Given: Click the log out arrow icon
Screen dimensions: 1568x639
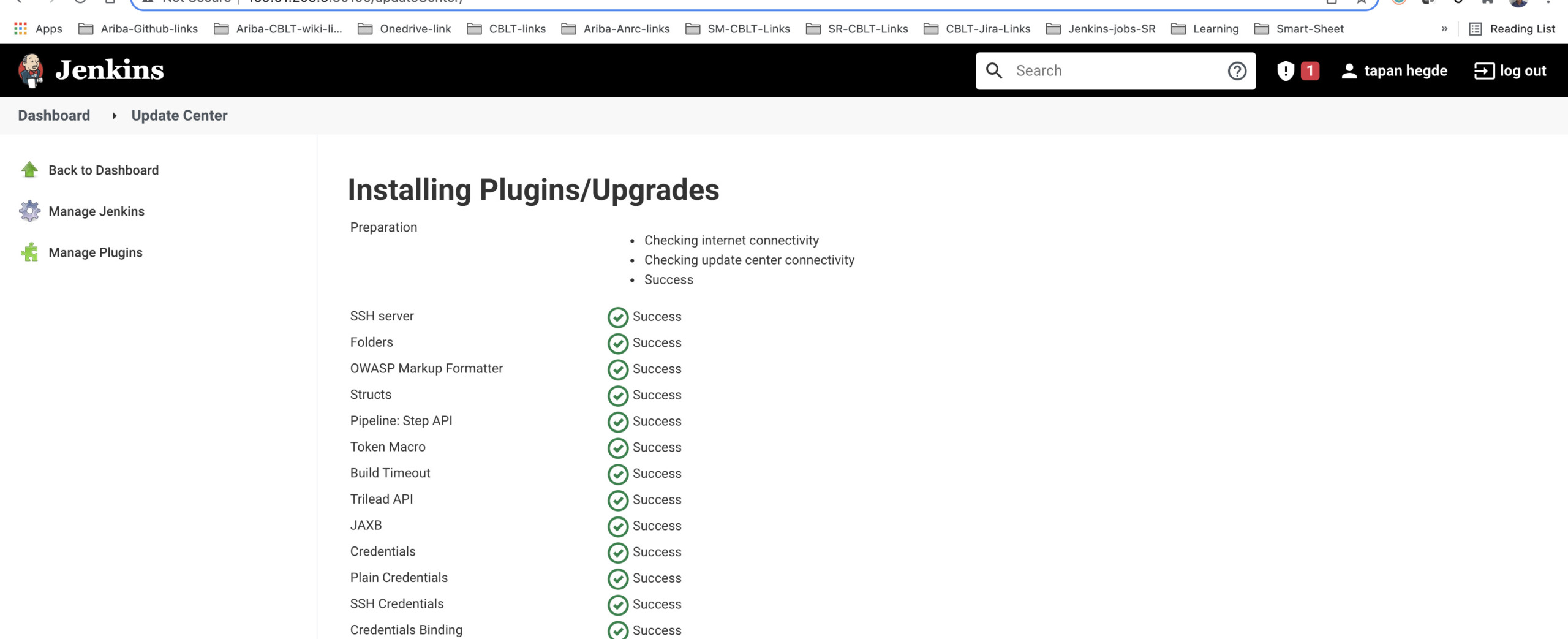Looking at the screenshot, I should pos(1483,71).
